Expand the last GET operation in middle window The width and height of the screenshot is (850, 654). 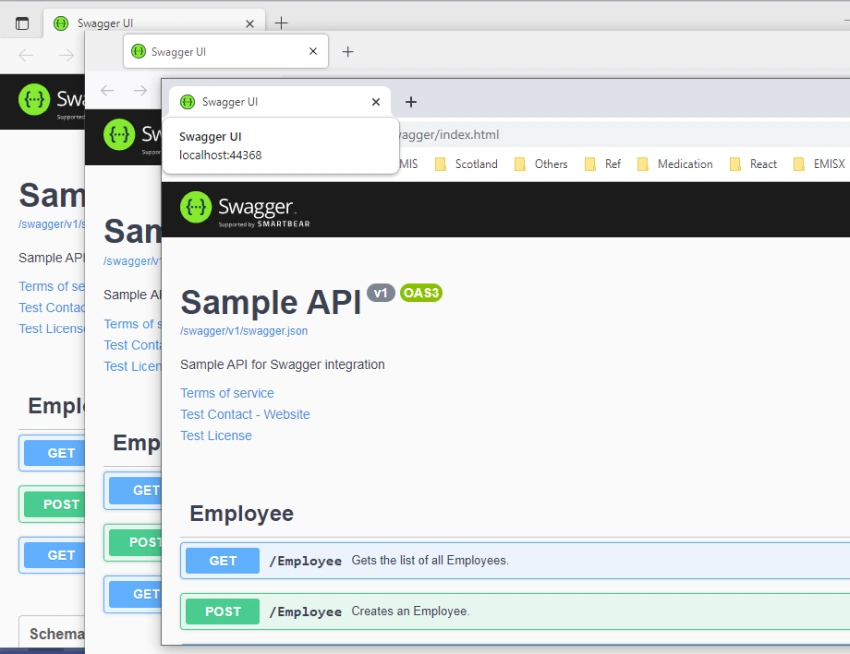[x=133, y=594]
